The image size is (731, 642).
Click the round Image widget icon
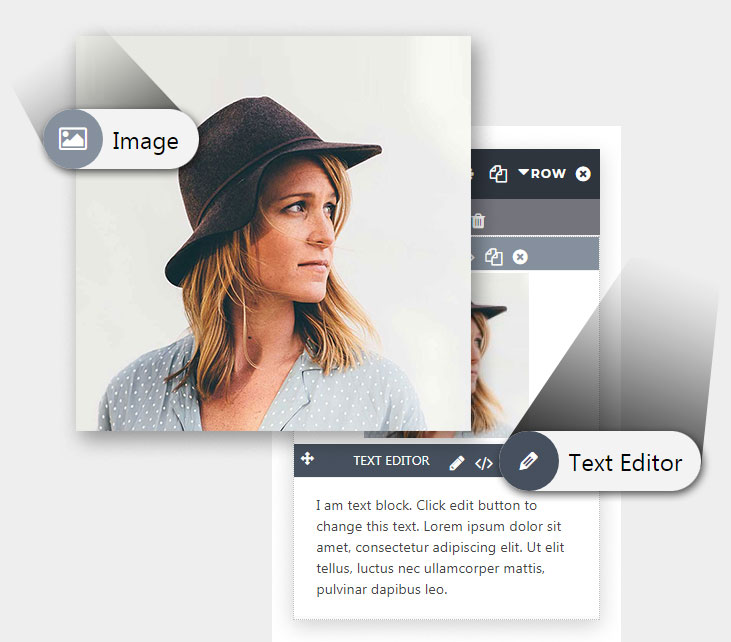tap(72, 139)
